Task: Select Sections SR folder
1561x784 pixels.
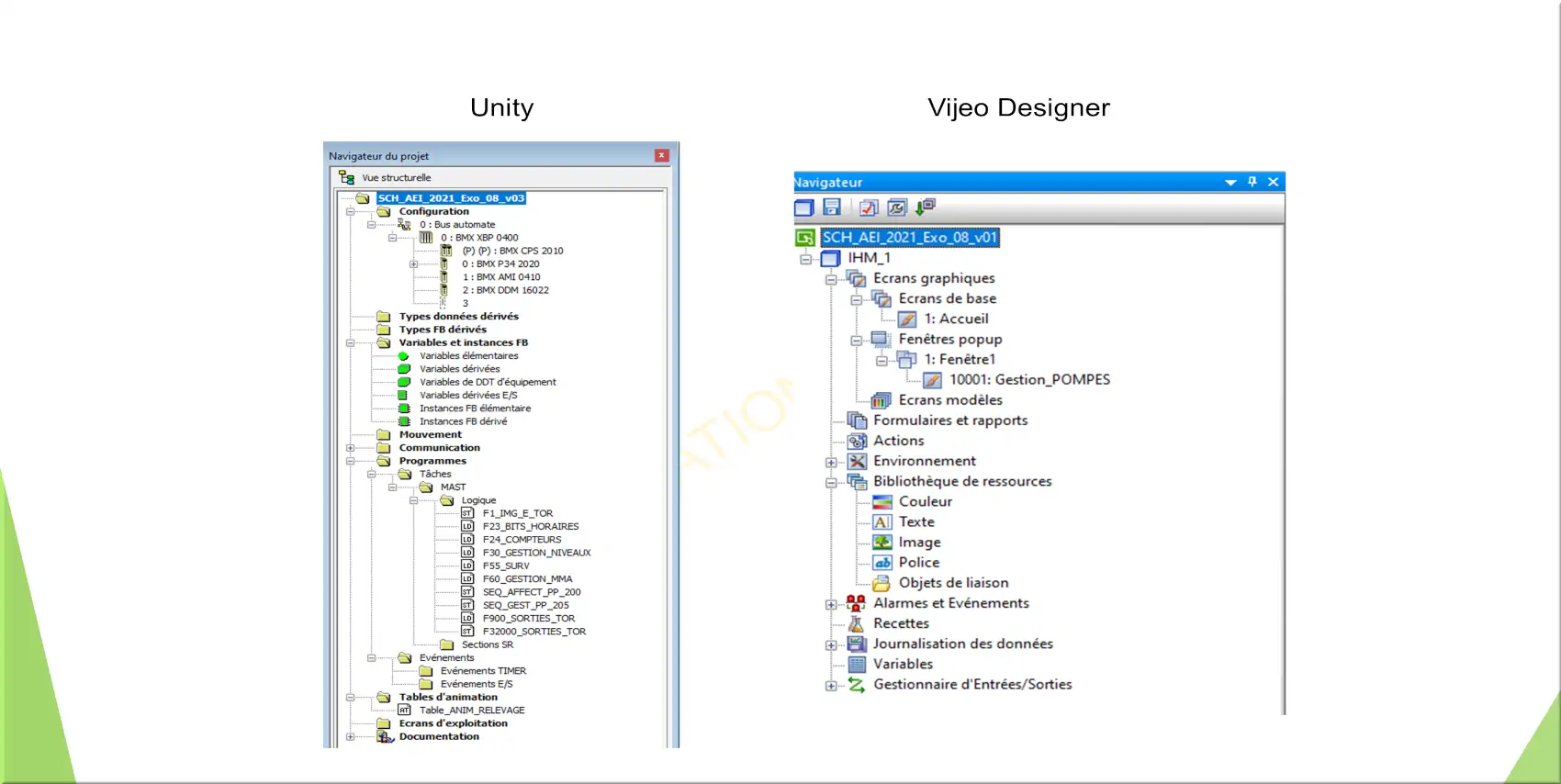Action: point(487,644)
